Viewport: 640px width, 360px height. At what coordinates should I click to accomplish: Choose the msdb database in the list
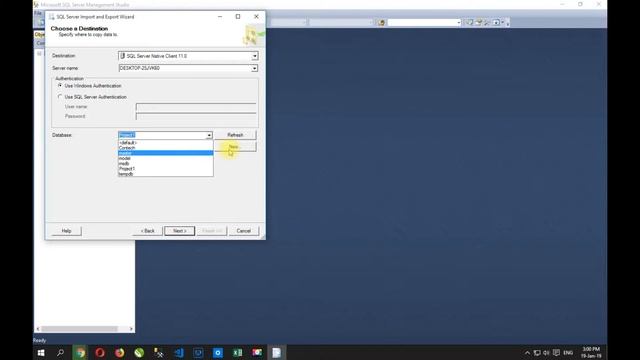pos(166,163)
